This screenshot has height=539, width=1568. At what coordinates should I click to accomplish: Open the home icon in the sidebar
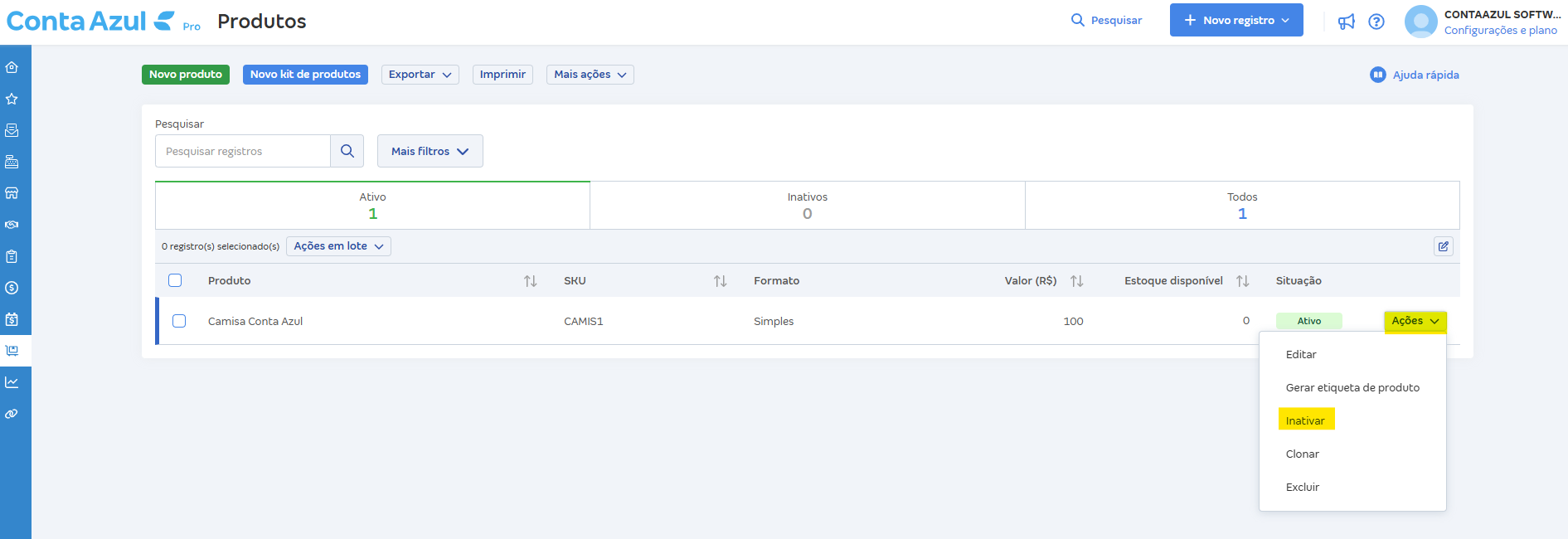[x=12, y=67]
